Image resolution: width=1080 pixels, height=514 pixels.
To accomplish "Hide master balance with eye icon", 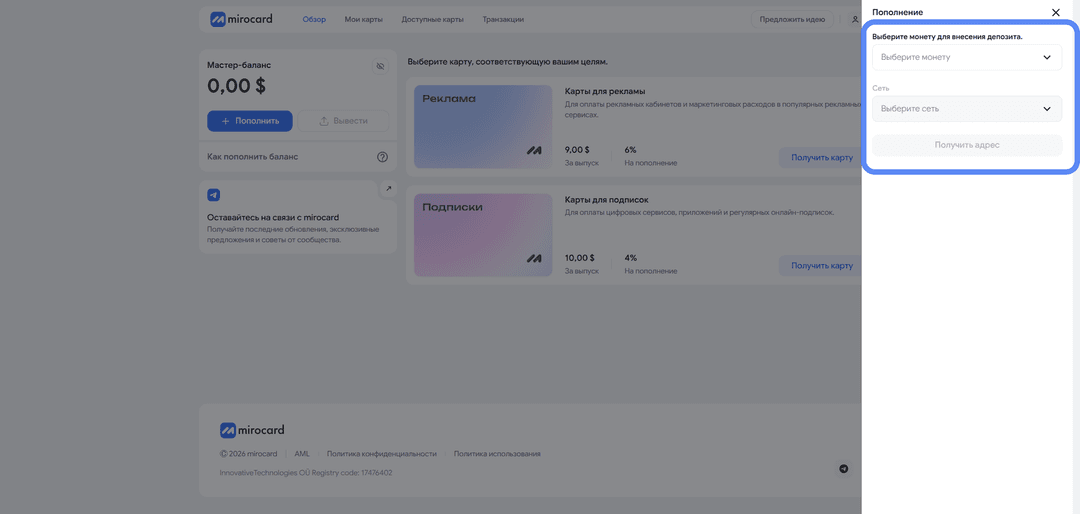I will click(380, 66).
